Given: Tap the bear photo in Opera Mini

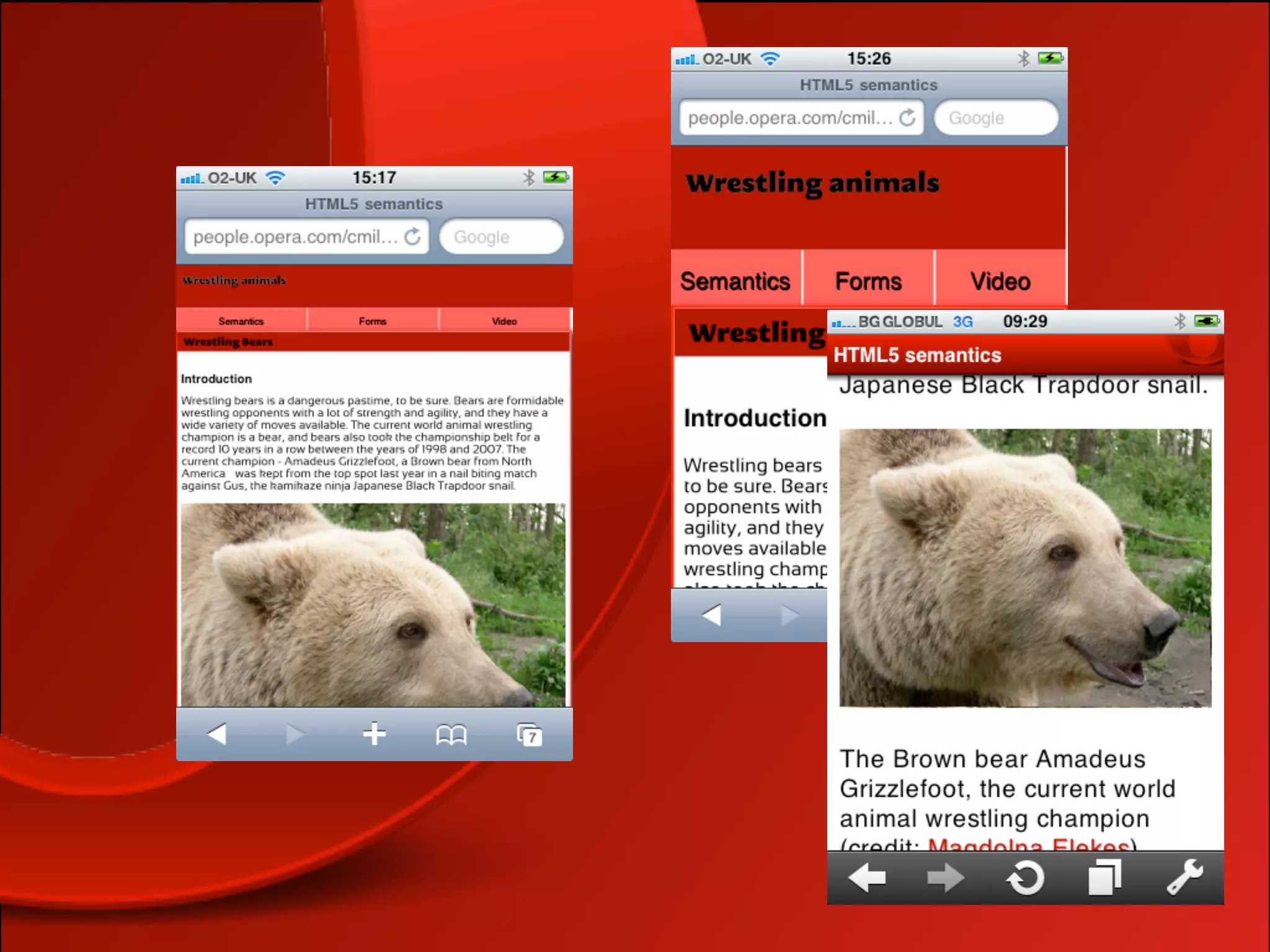Looking at the screenshot, I should click(1024, 567).
